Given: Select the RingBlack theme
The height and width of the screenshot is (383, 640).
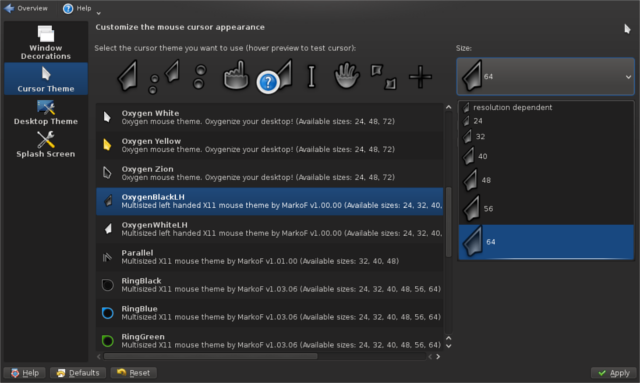Looking at the screenshot, I should 269,285.
